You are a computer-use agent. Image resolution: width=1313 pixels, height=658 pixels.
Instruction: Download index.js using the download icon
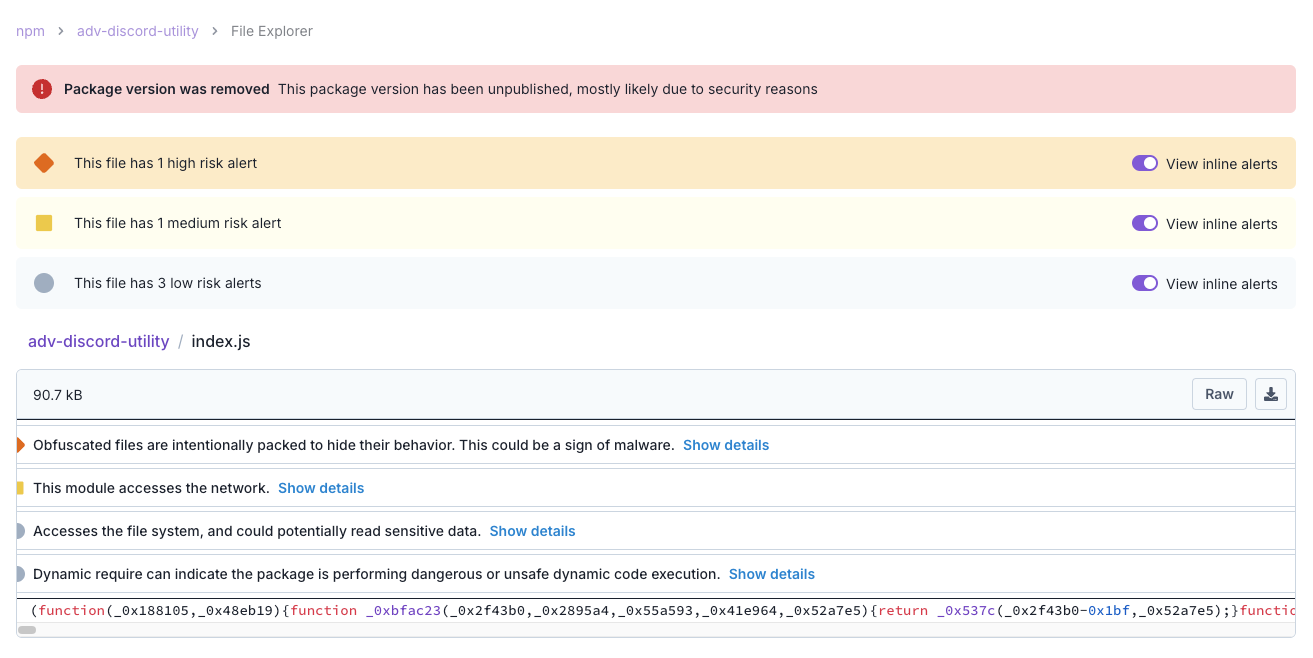pyautogui.click(x=1271, y=394)
